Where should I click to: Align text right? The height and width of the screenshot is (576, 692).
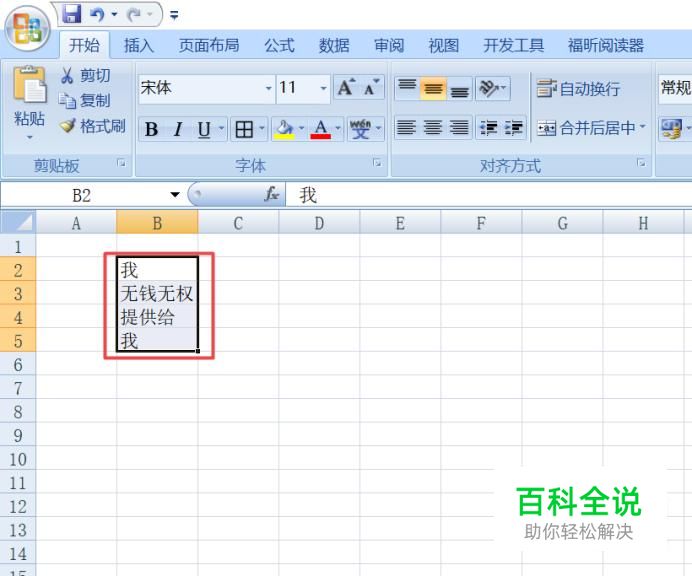(x=459, y=128)
